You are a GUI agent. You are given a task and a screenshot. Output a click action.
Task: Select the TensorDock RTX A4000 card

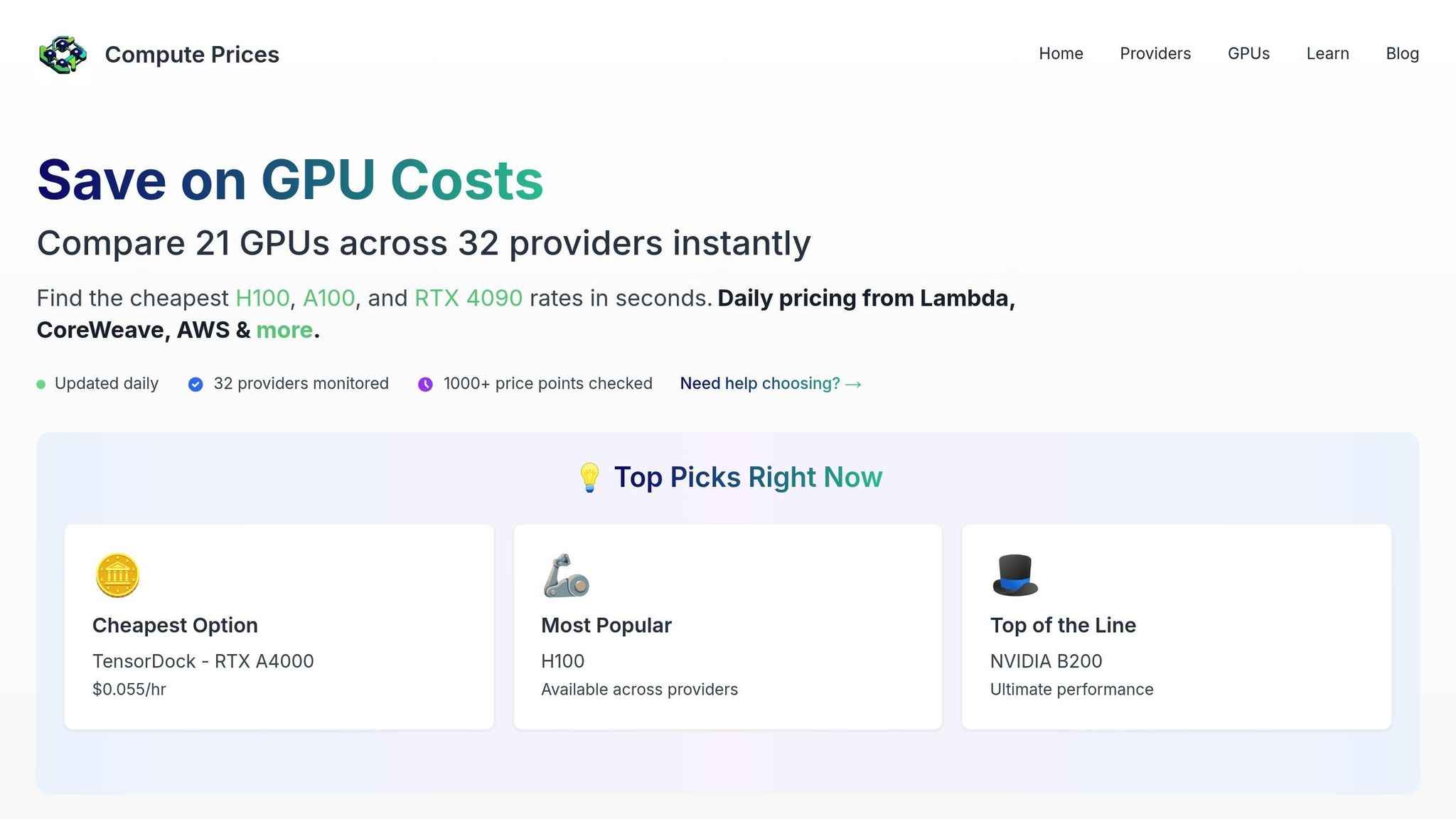279,626
